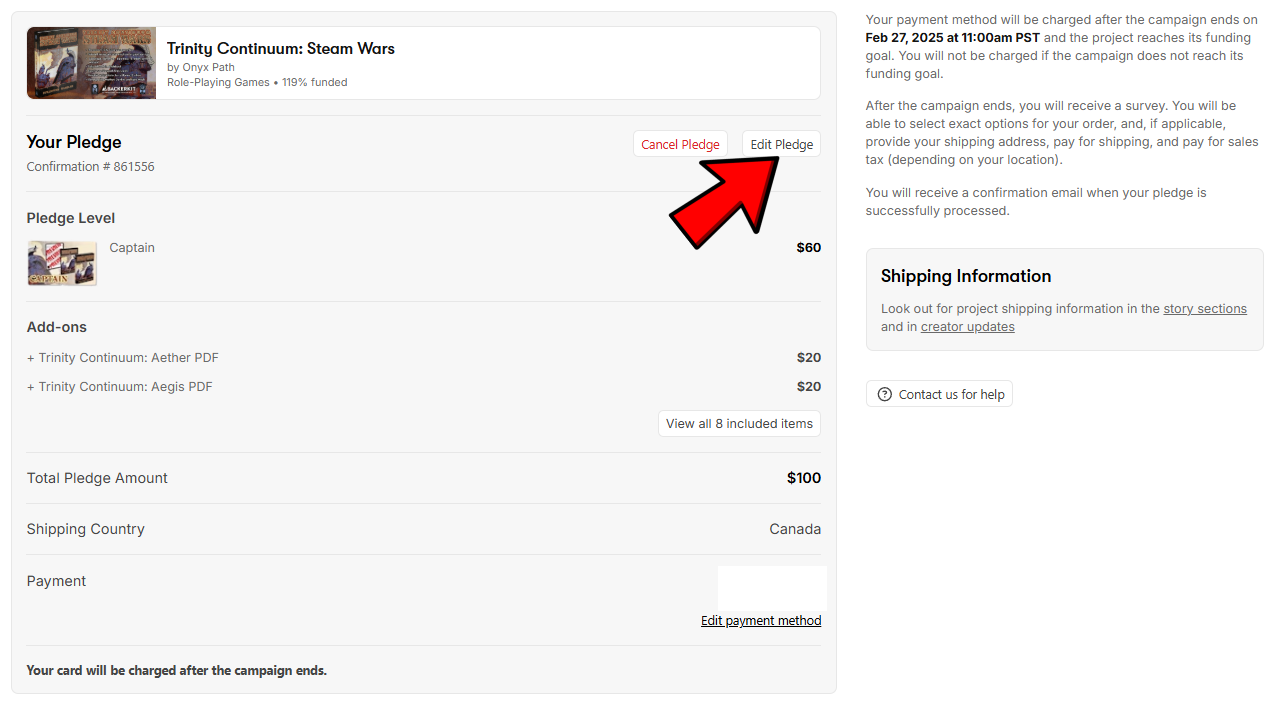Select the Role-Playing Games category text
1287x702 pixels.
(x=218, y=82)
